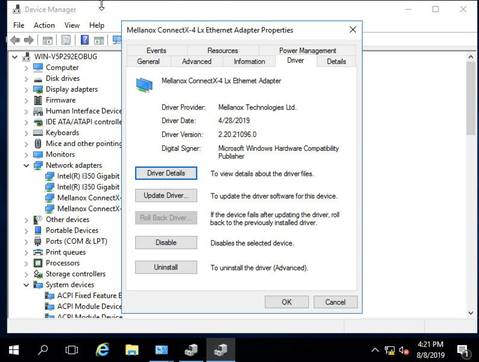
Task: Expand the Other devices node
Action: pyautogui.click(x=26, y=220)
